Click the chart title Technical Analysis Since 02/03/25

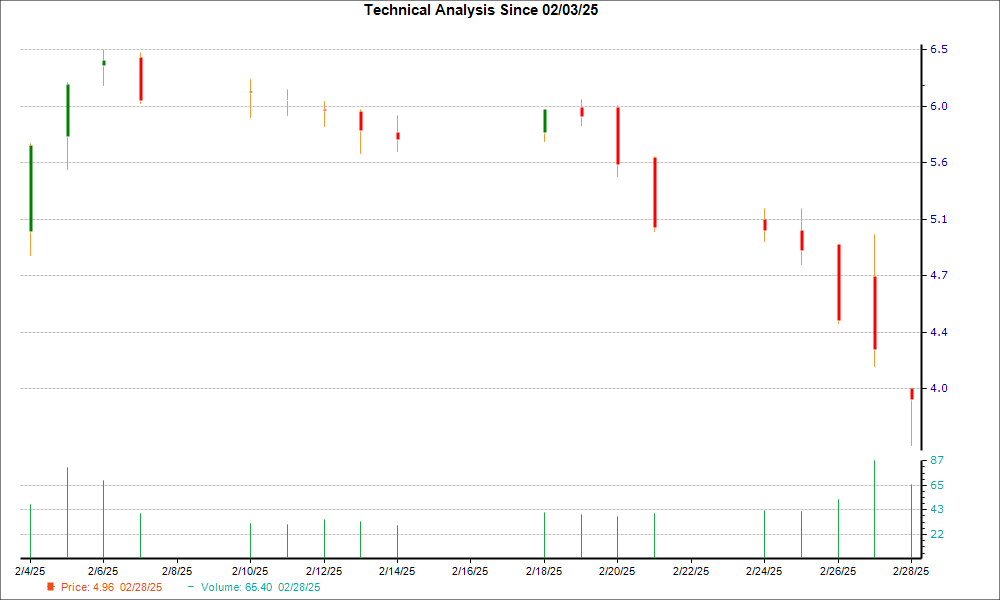[481, 11]
